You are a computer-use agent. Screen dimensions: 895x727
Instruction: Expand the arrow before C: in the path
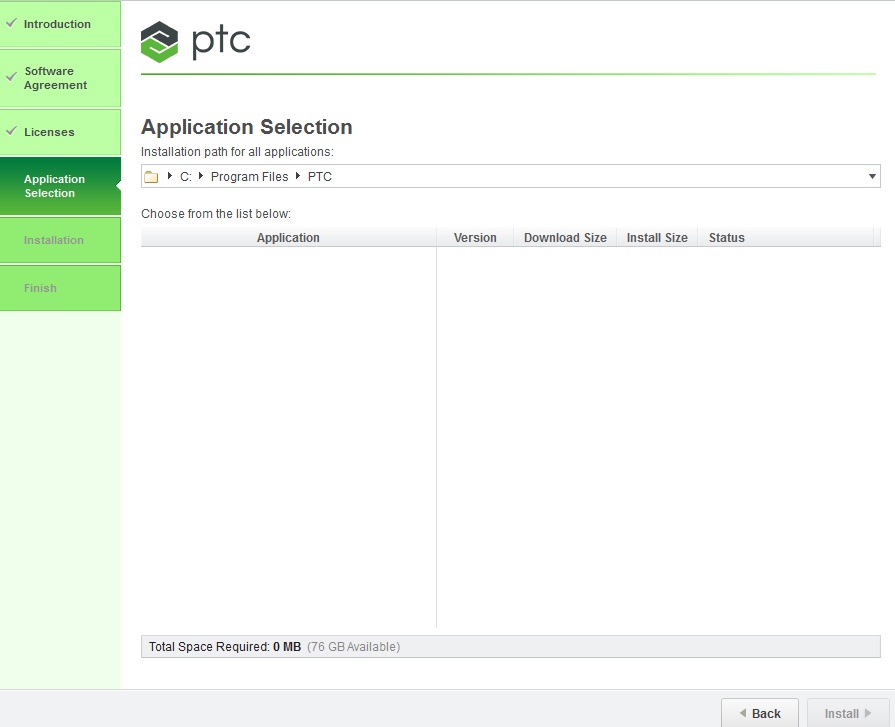pos(170,176)
